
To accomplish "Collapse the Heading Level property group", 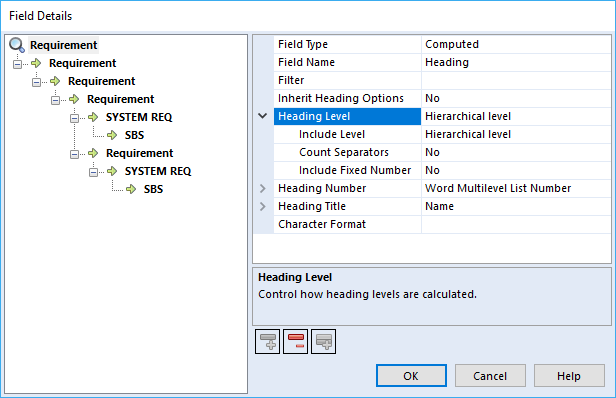I will pyautogui.click(x=262, y=116).
